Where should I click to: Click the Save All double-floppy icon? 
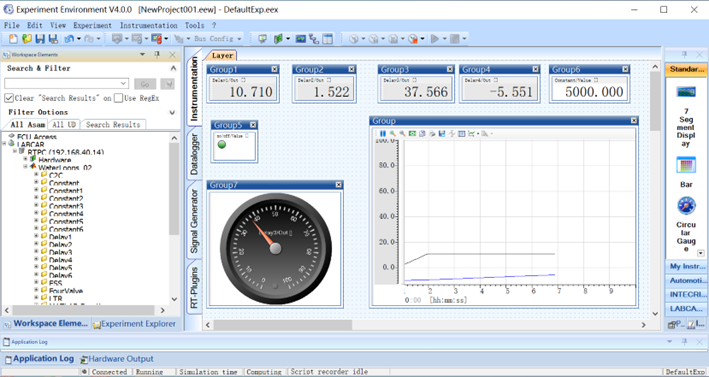[53, 39]
